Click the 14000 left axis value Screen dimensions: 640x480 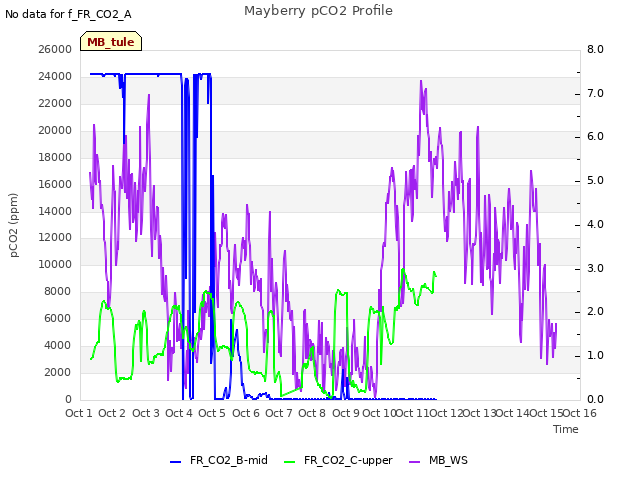55,211
